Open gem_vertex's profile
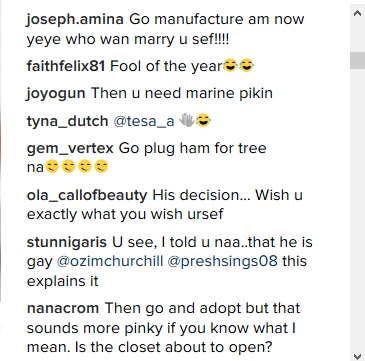The height and width of the screenshot is (361, 365). 70,148
